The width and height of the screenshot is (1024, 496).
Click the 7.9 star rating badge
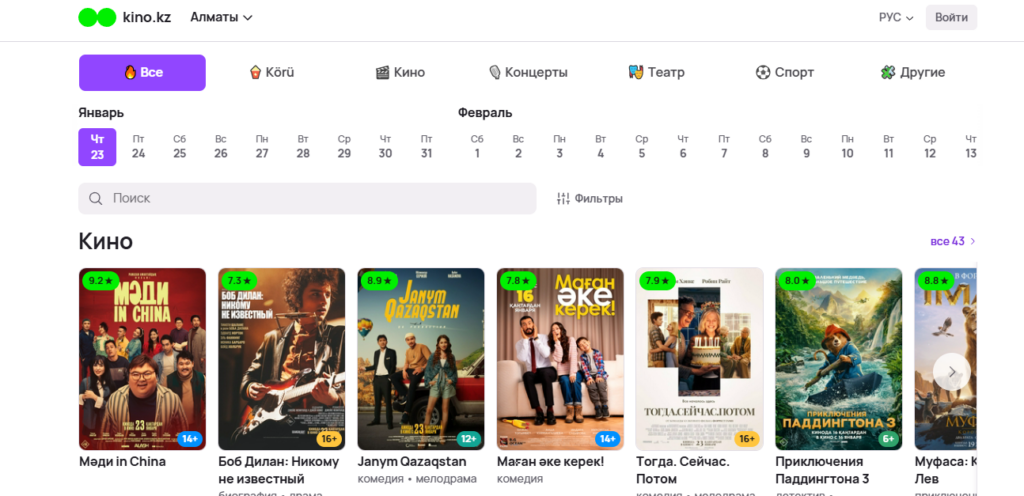[x=657, y=281]
